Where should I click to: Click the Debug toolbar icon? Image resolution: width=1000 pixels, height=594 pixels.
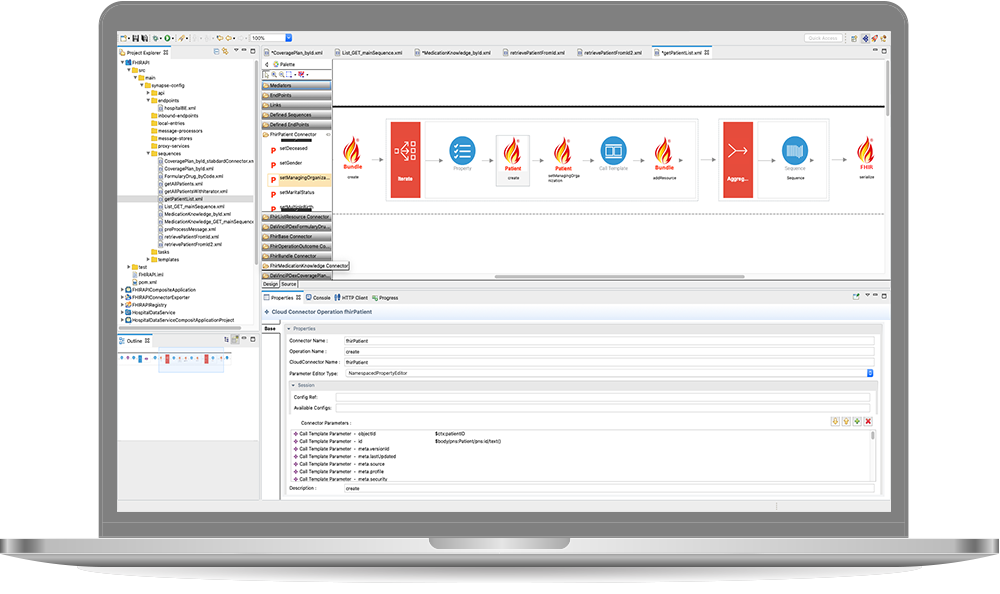156,38
